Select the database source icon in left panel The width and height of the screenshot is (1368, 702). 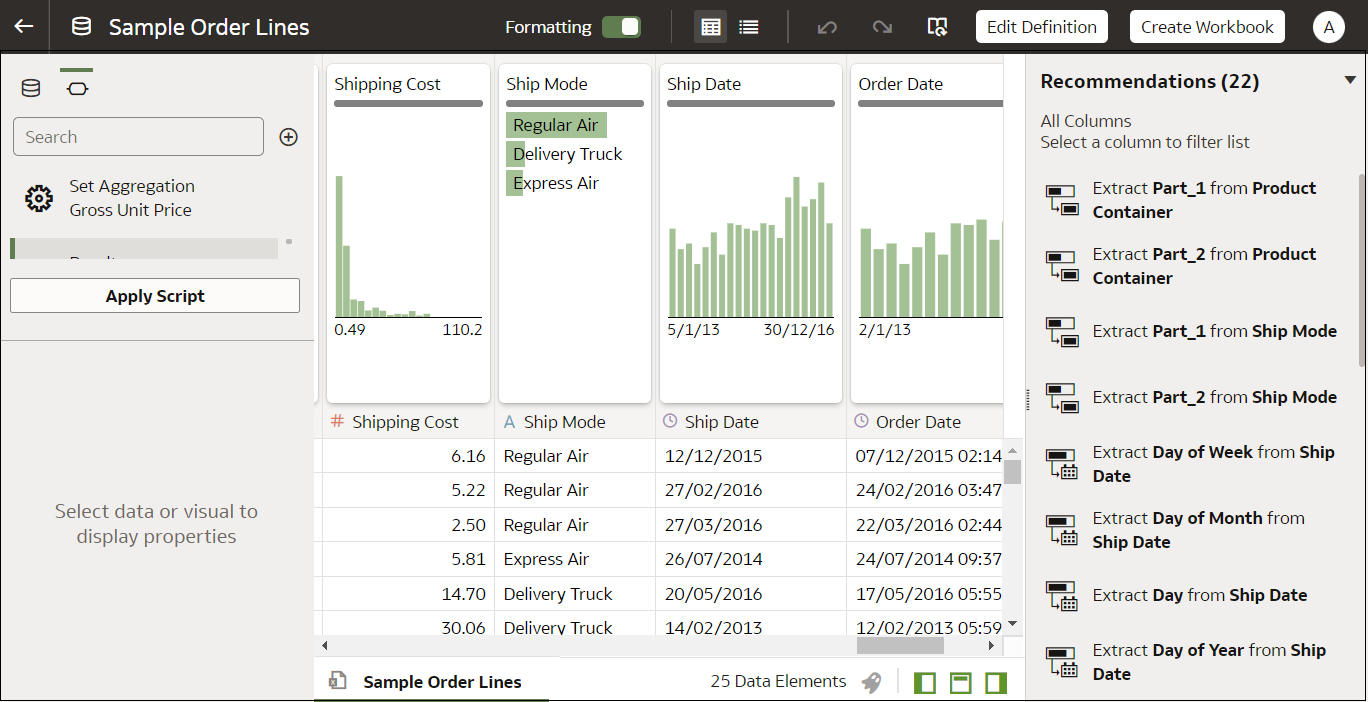(x=30, y=88)
